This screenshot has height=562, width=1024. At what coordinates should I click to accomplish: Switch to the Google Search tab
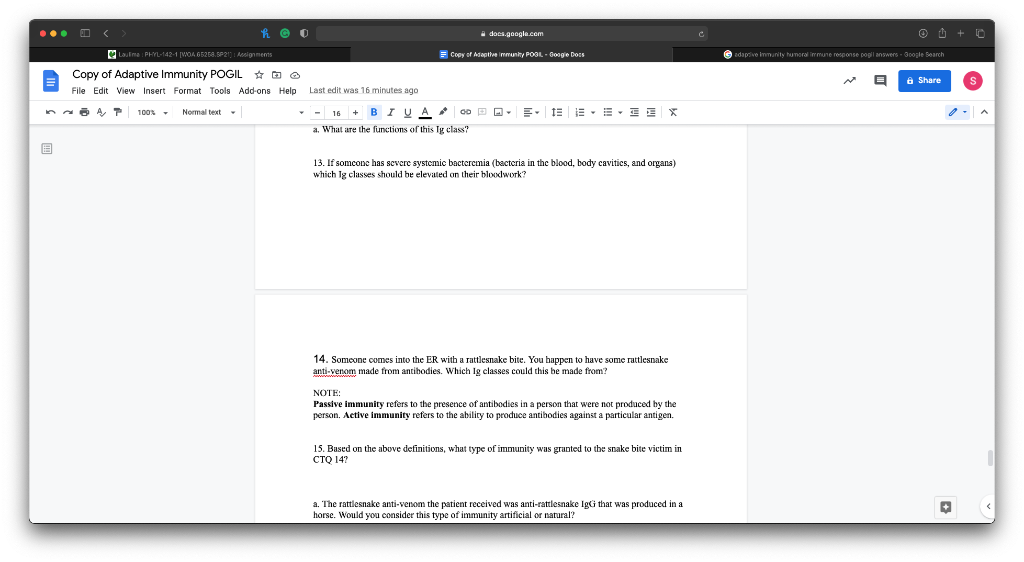pos(833,54)
